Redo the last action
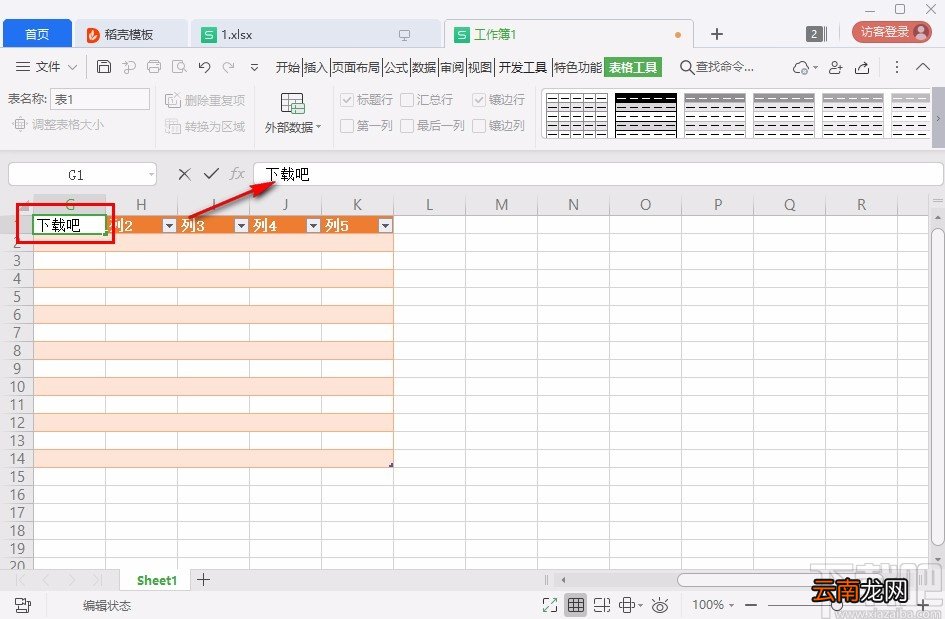 click(228, 66)
